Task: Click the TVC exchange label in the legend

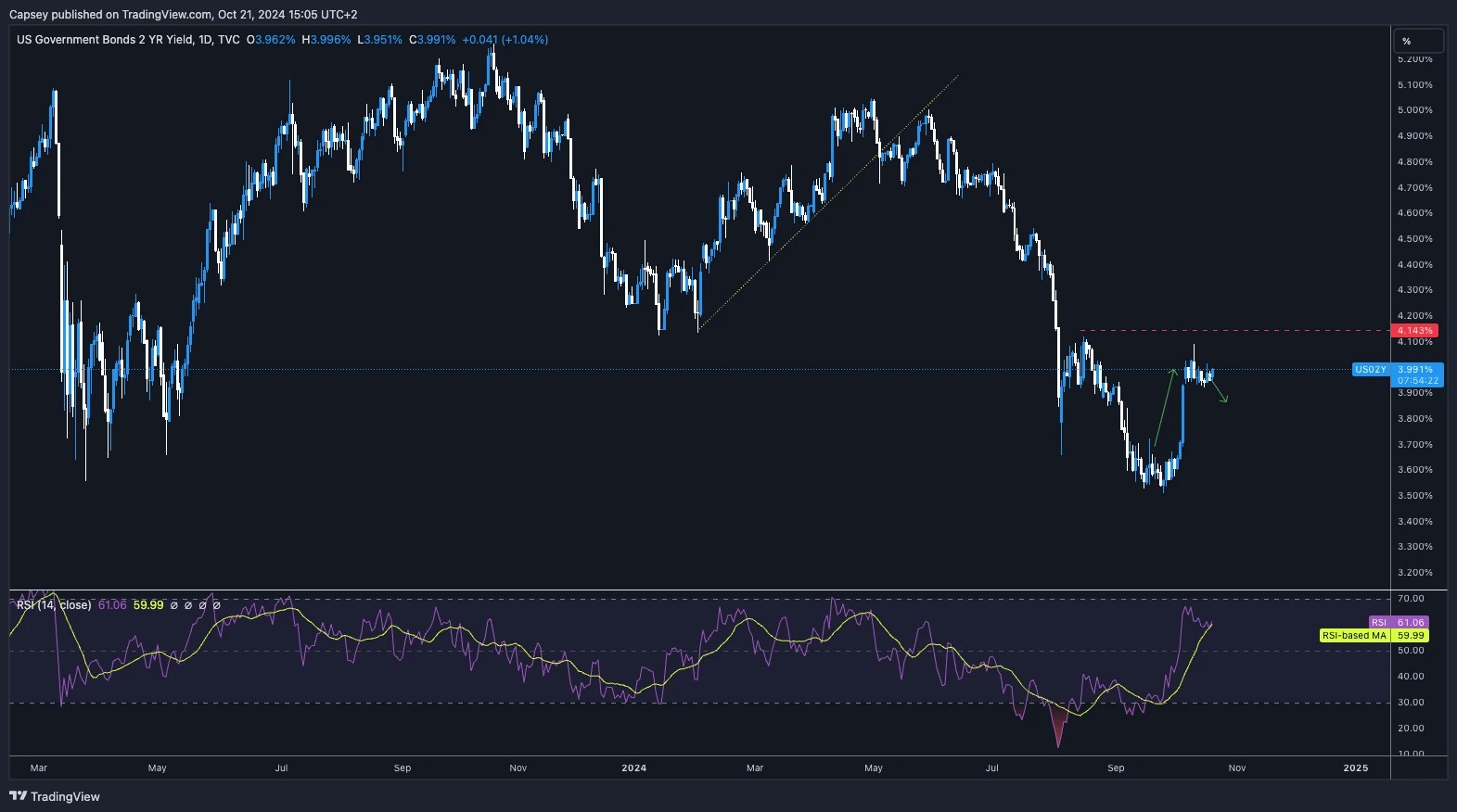Action: 229,40
